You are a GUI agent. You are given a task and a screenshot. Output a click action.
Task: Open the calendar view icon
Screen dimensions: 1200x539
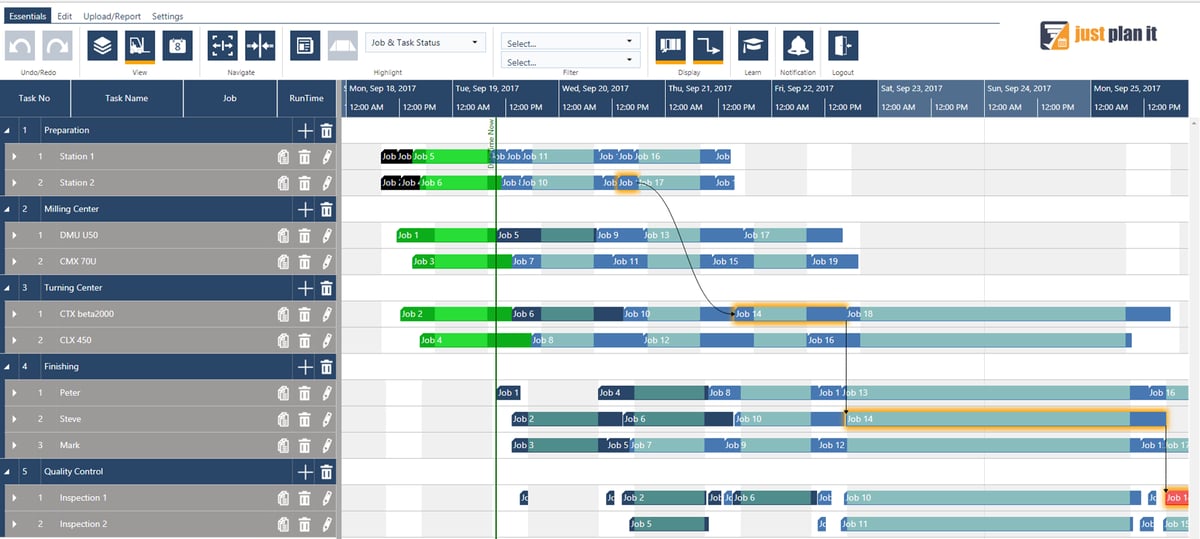pyautogui.click(x=176, y=46)
